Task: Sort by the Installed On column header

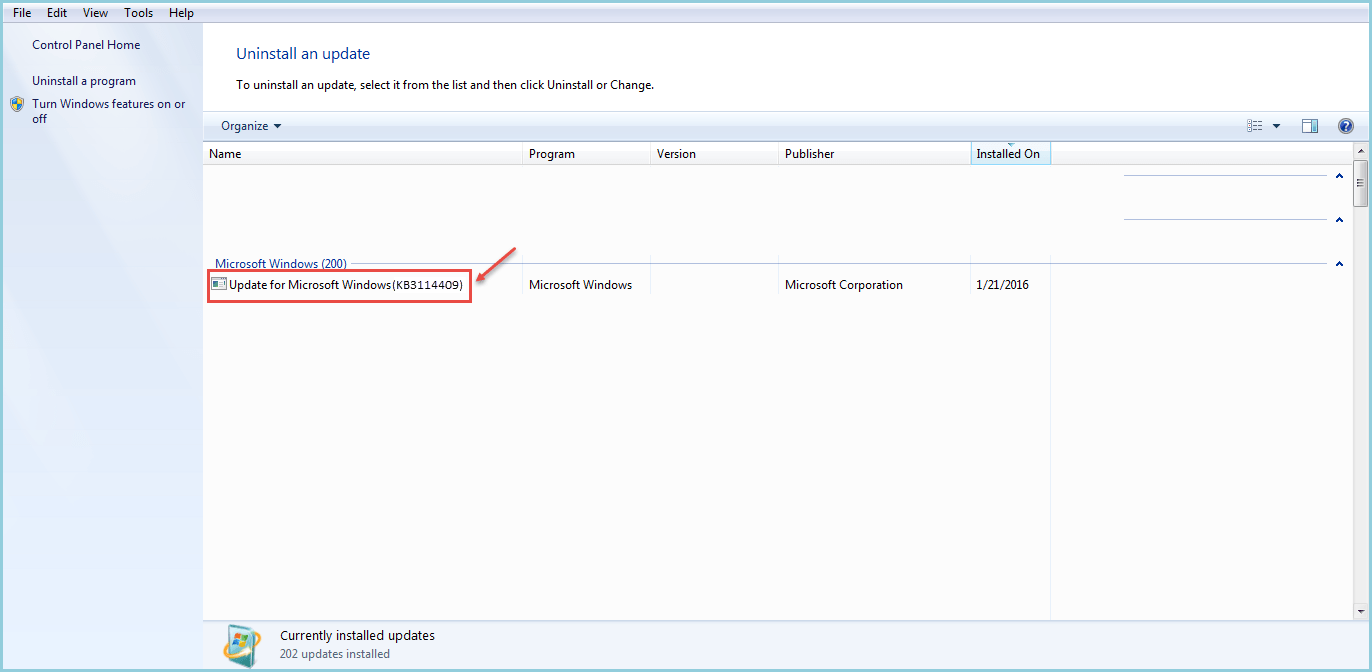Action: point(1011,154)
